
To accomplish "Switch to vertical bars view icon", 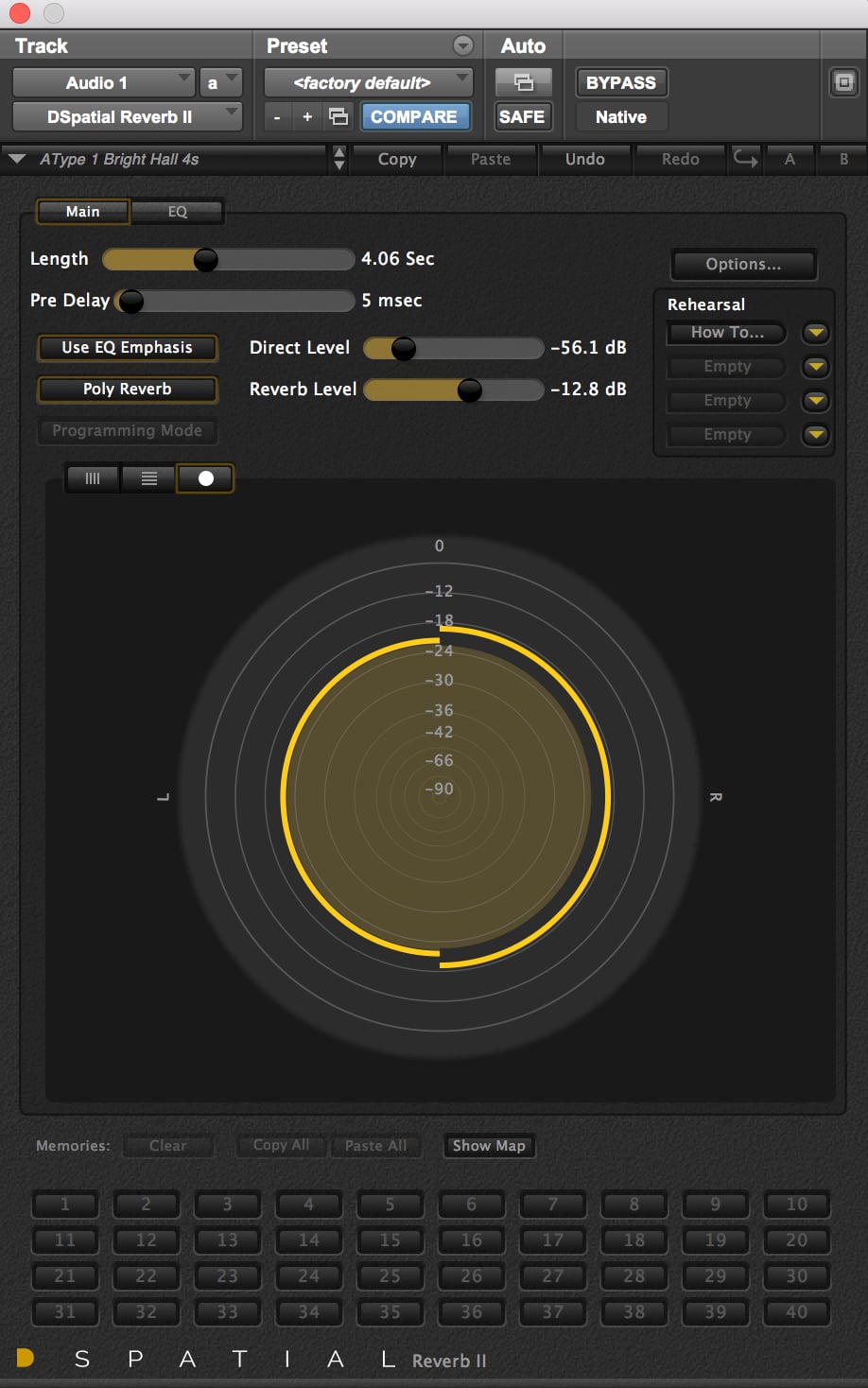I will pyautogui.click(x=93, y=478).
